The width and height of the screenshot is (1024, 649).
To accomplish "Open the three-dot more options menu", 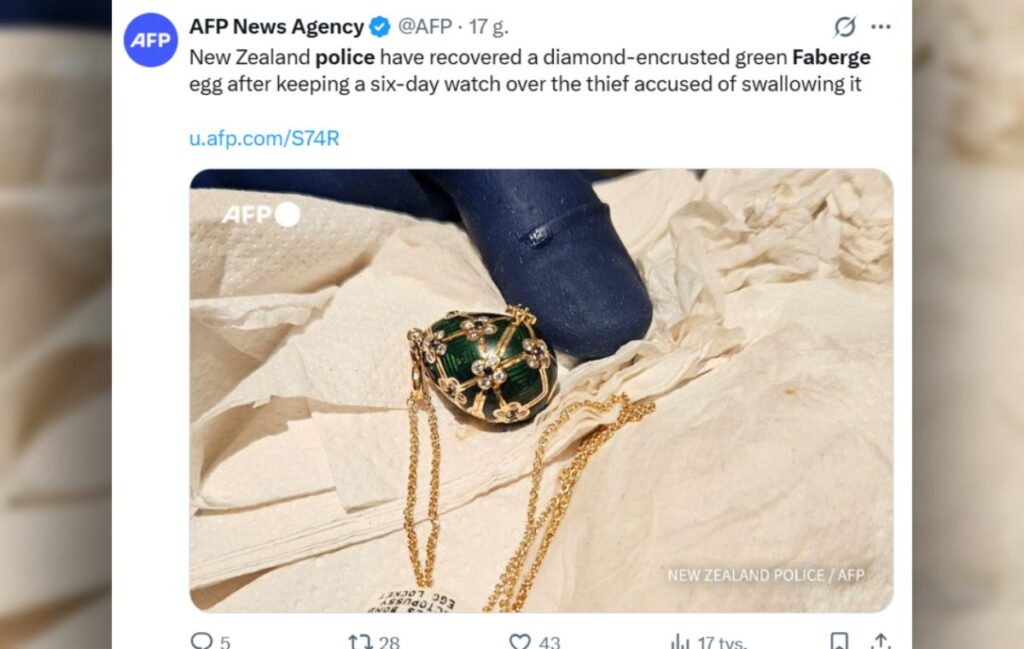I will pyautogui.click(x=881, y=27).
